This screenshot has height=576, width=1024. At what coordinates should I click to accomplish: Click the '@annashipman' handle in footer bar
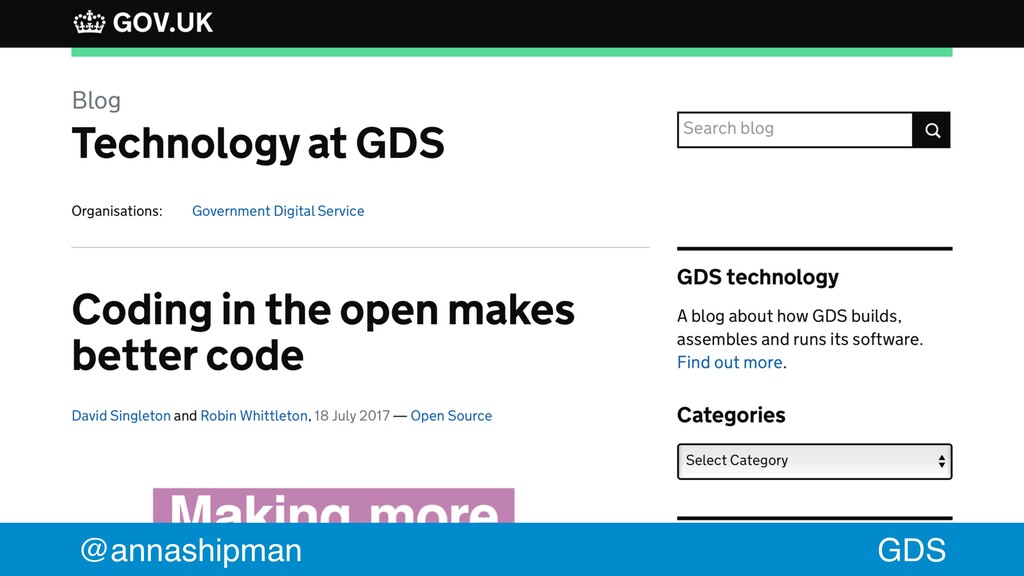click(x=191, y=550)
